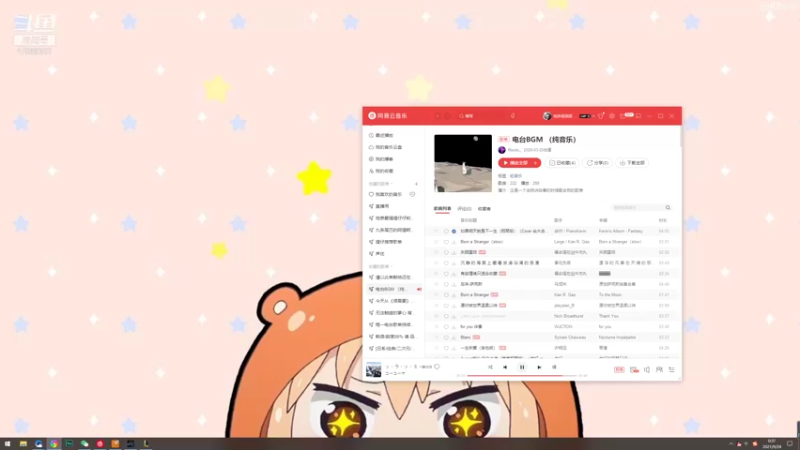Switch to the comments tab
Viewport: 800px width, 450px height.
(x=464, y=209)
